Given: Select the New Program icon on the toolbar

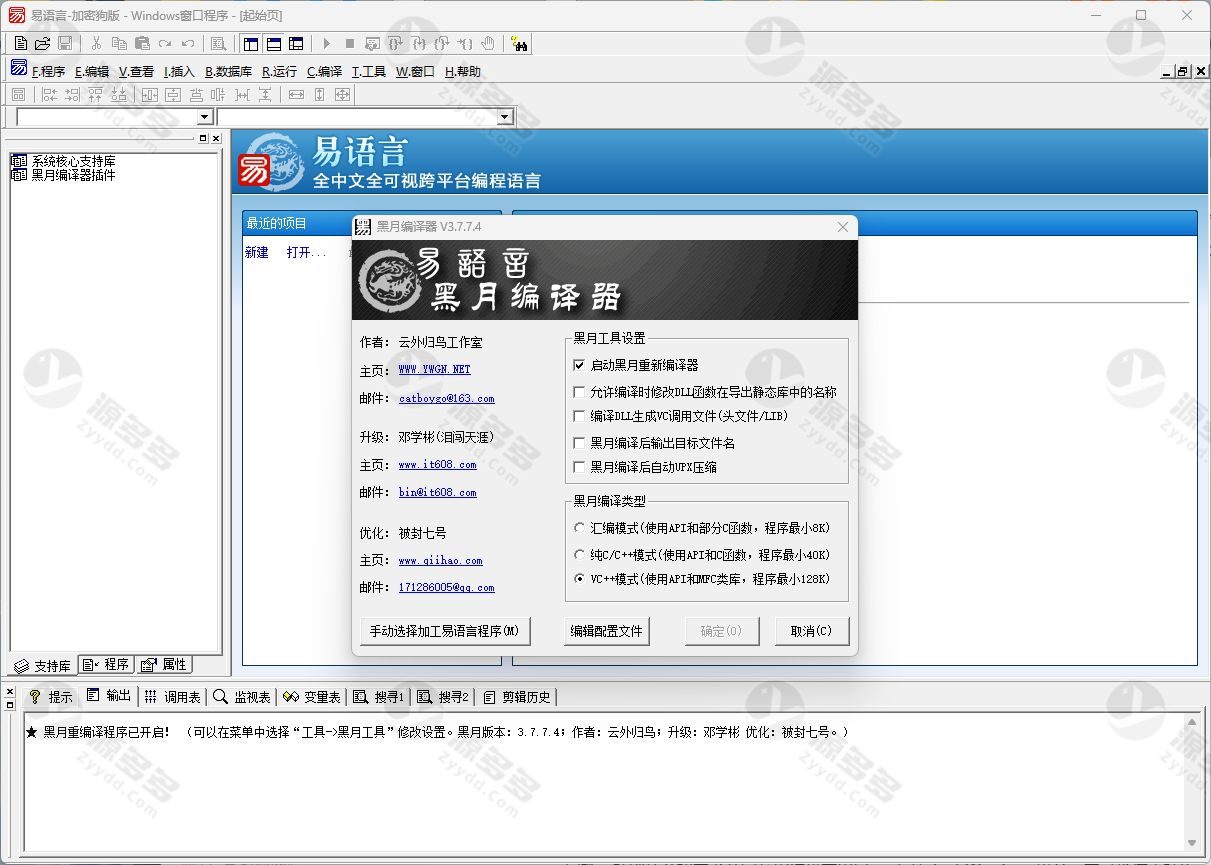Looking at the screenshot, I should (20, 44).
